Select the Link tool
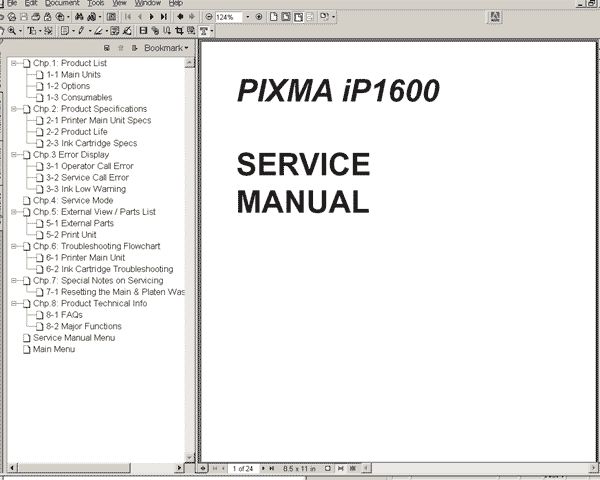This screenshot has width=600, height=480. 155,31
